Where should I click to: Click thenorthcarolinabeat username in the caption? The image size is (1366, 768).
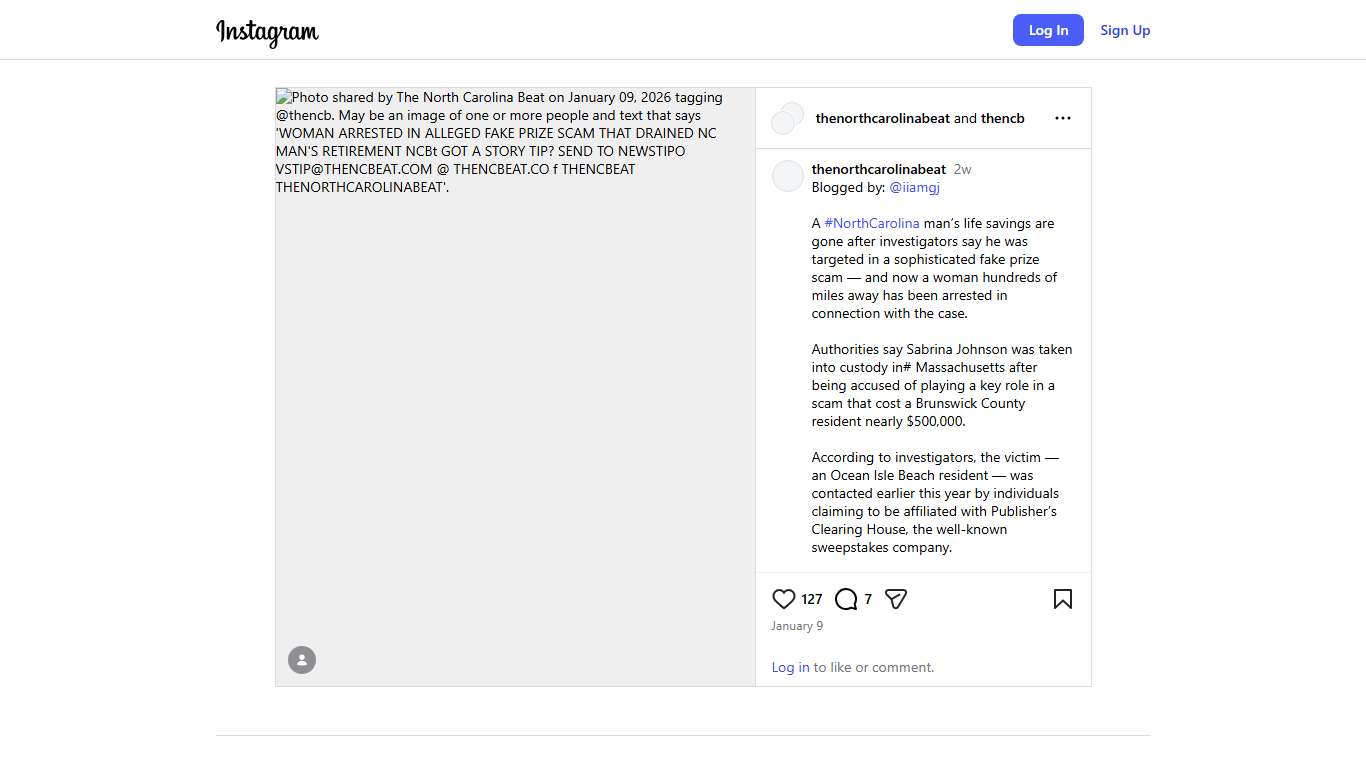878,169
